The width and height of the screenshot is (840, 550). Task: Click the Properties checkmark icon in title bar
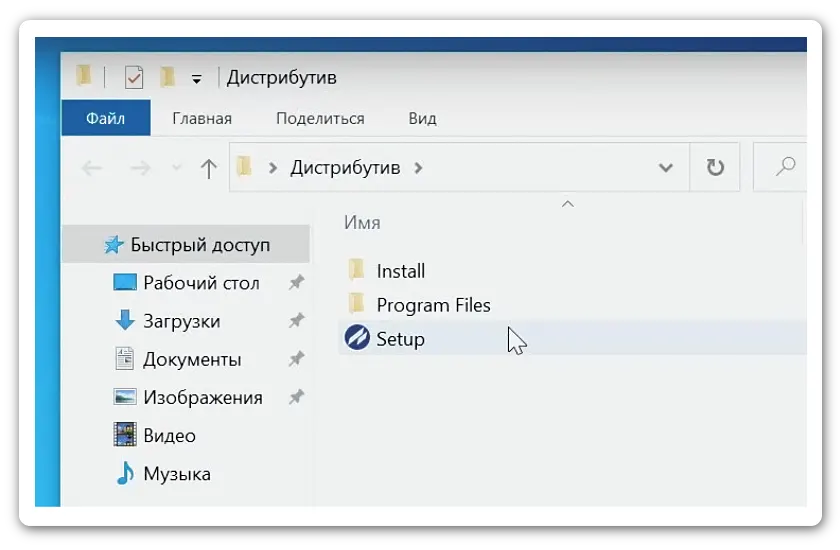pyautogui.click(x=133, y=78)
